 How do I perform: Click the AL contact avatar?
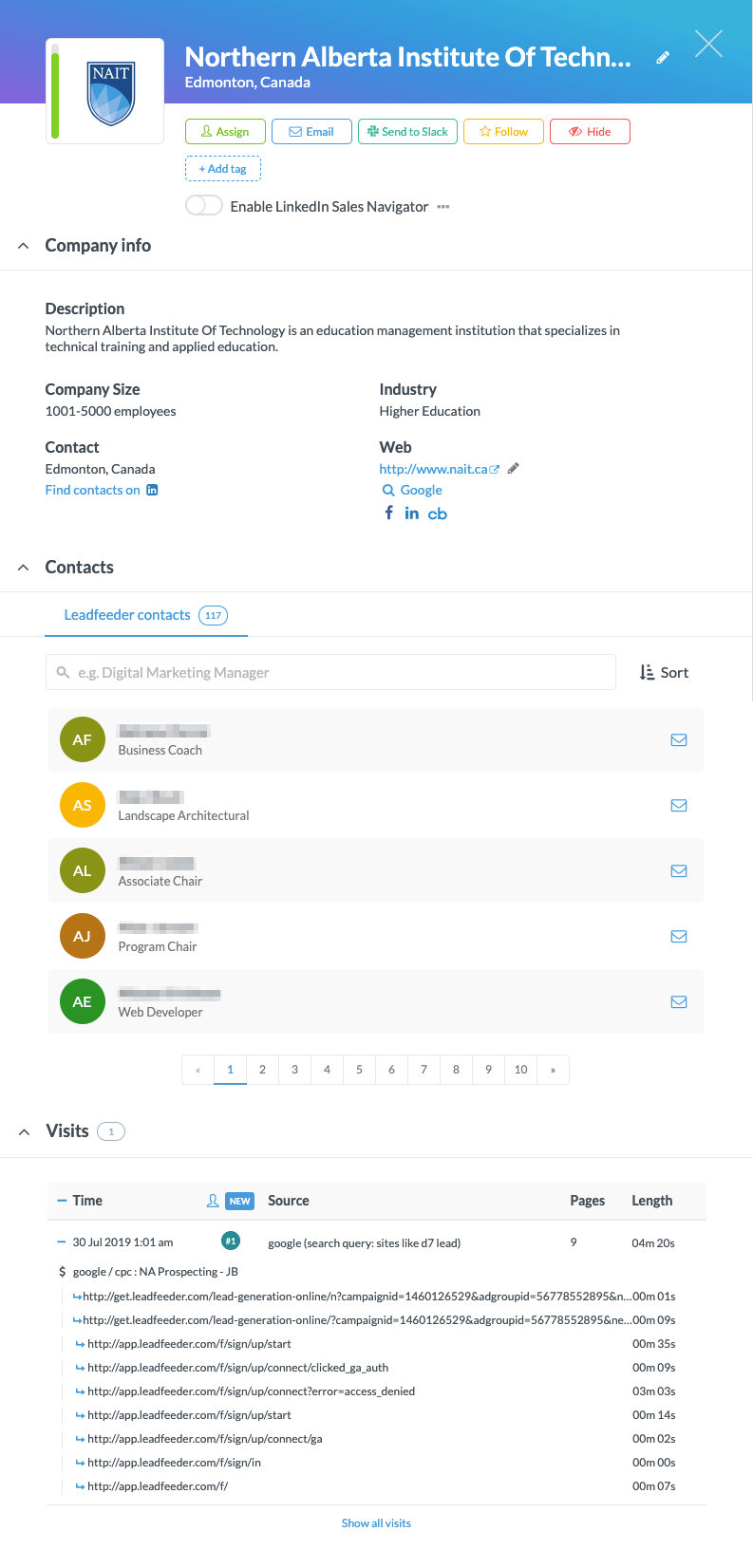pos(83,870)
